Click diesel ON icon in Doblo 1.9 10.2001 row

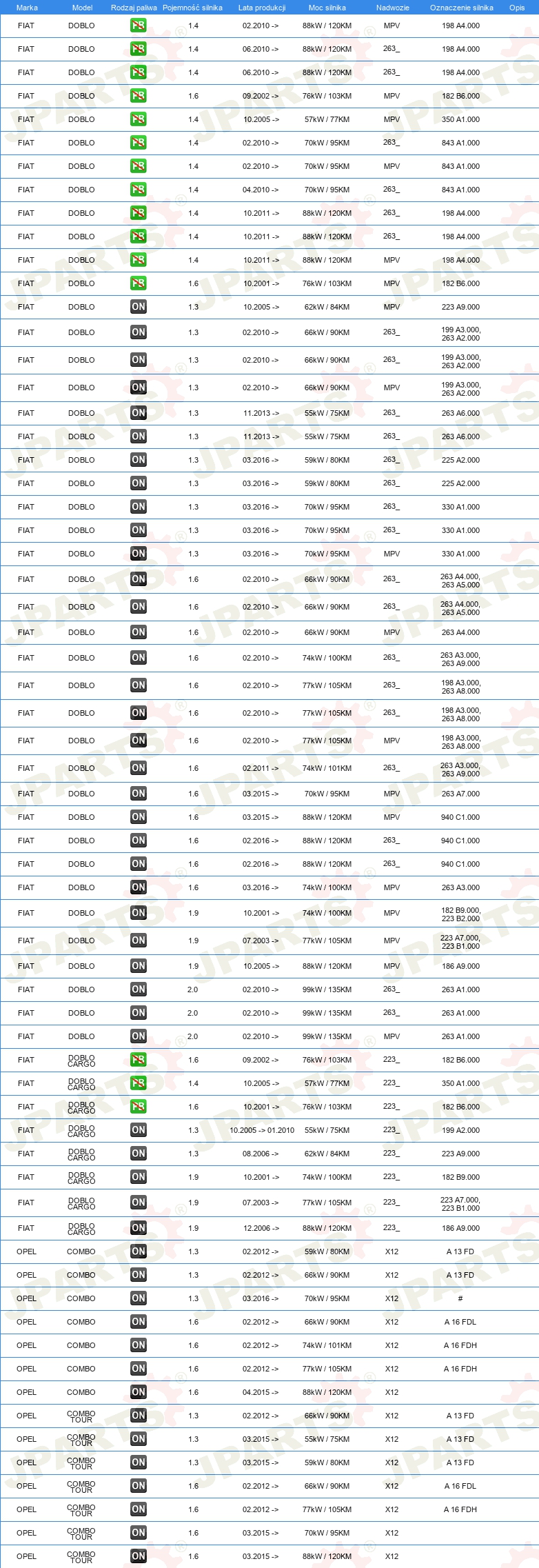138,913
